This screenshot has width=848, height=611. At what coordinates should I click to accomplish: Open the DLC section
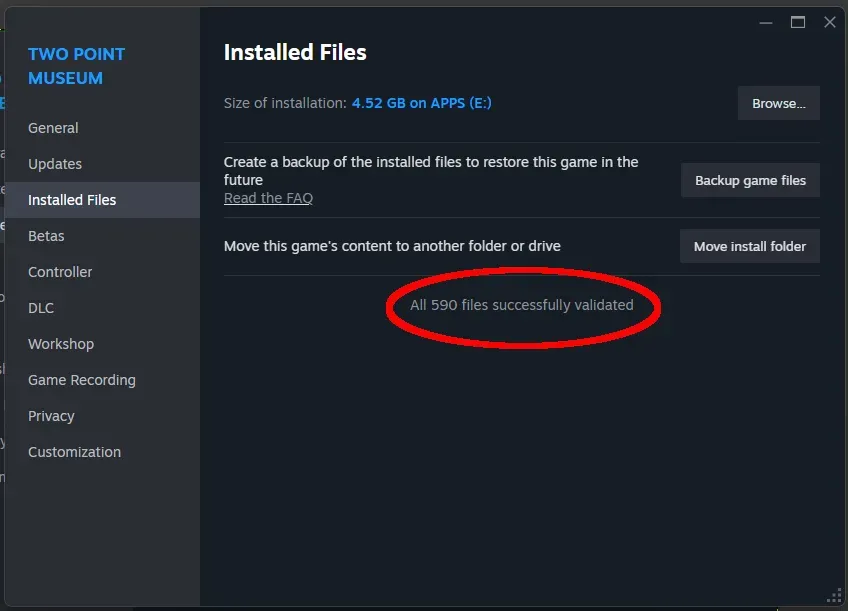(41, 308)
